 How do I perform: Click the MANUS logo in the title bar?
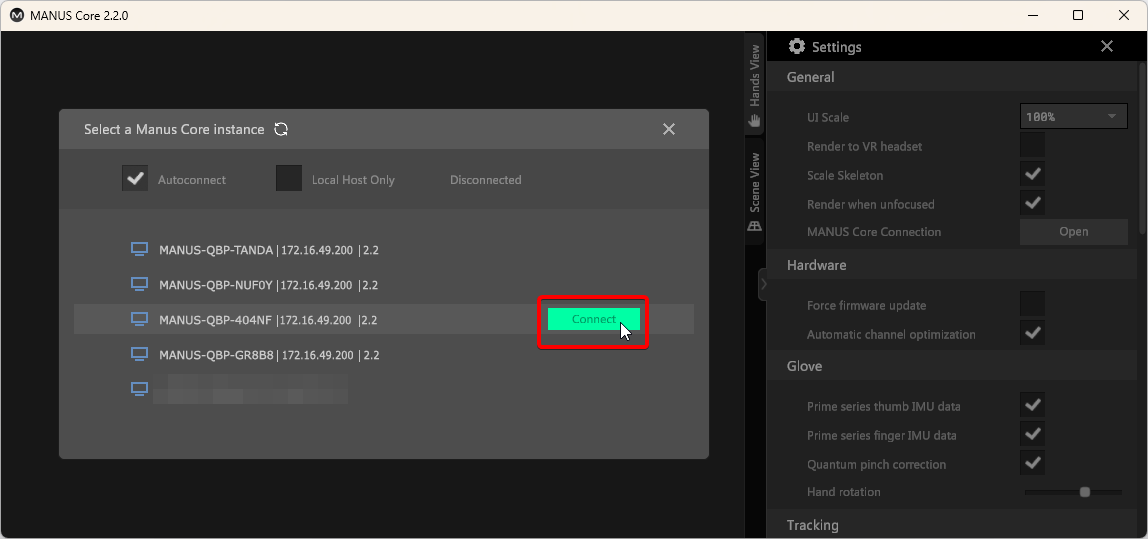coord(16,15)
